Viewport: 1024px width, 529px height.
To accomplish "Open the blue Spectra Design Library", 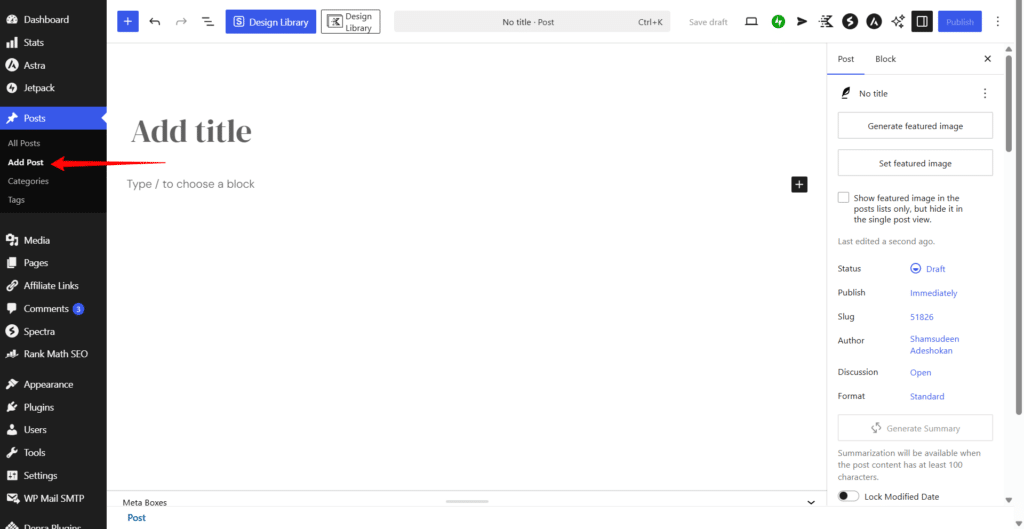I will point(271,22).
